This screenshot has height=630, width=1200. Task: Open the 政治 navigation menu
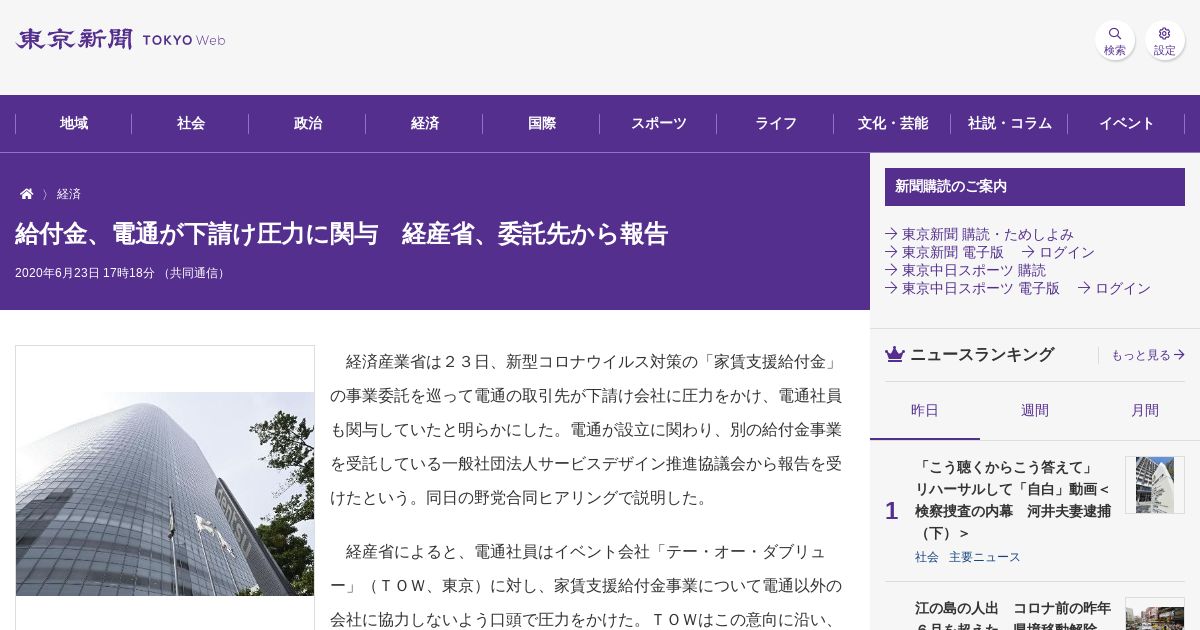(x=308, y=124)
